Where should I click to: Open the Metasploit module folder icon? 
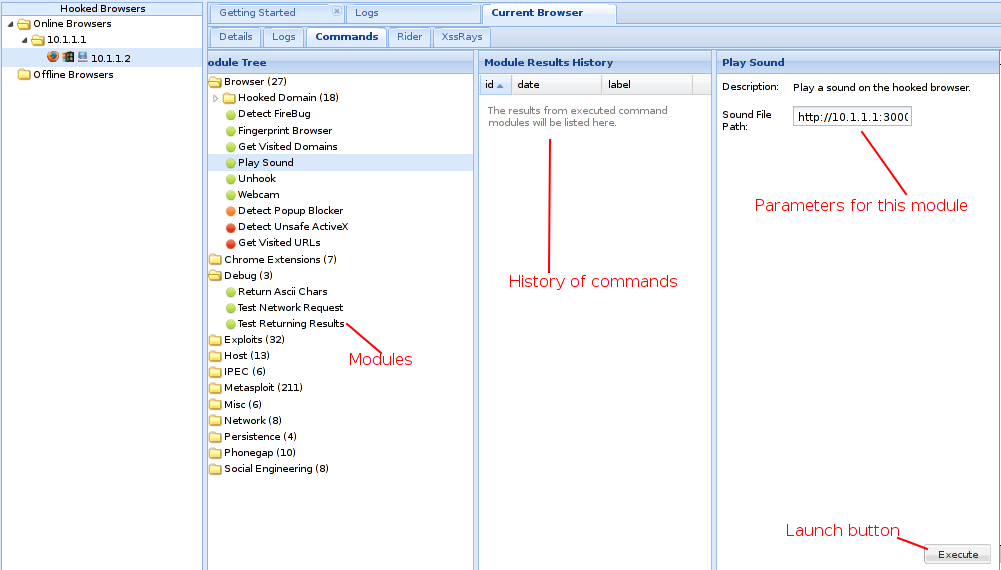(x=215, y=388)
